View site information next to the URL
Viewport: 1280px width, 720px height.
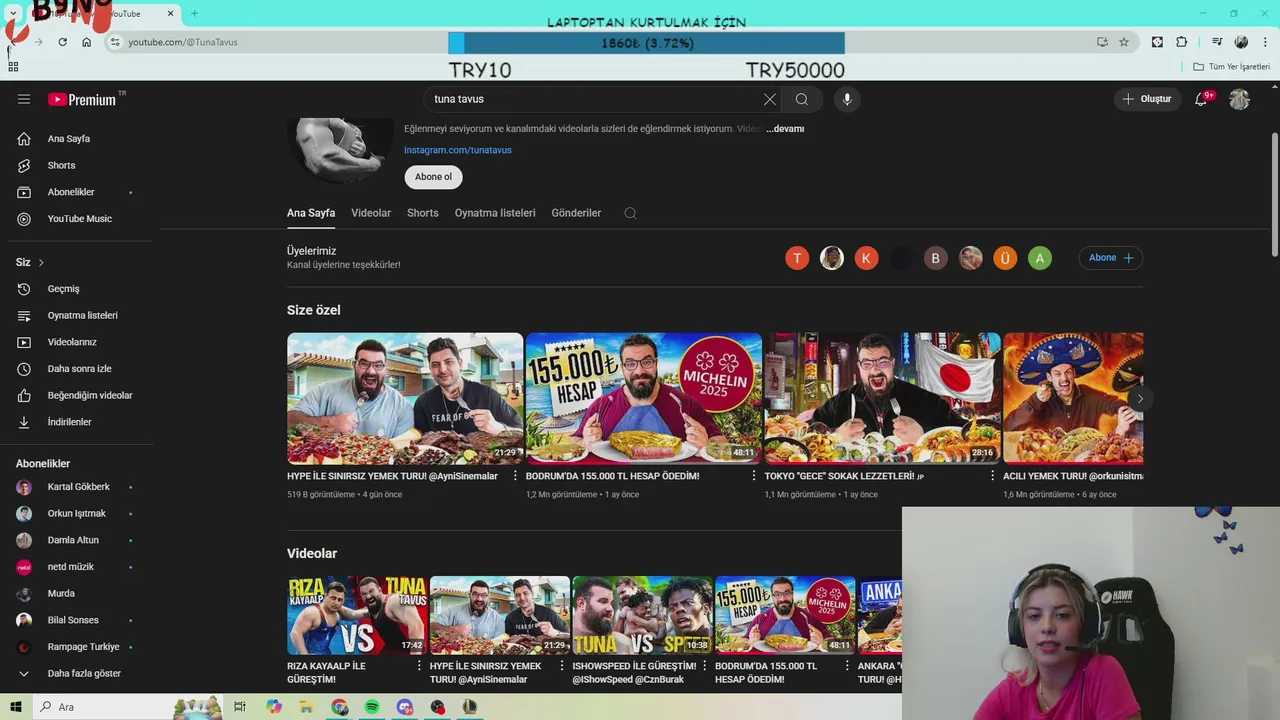pyautogui.click(x=115, y=42)
